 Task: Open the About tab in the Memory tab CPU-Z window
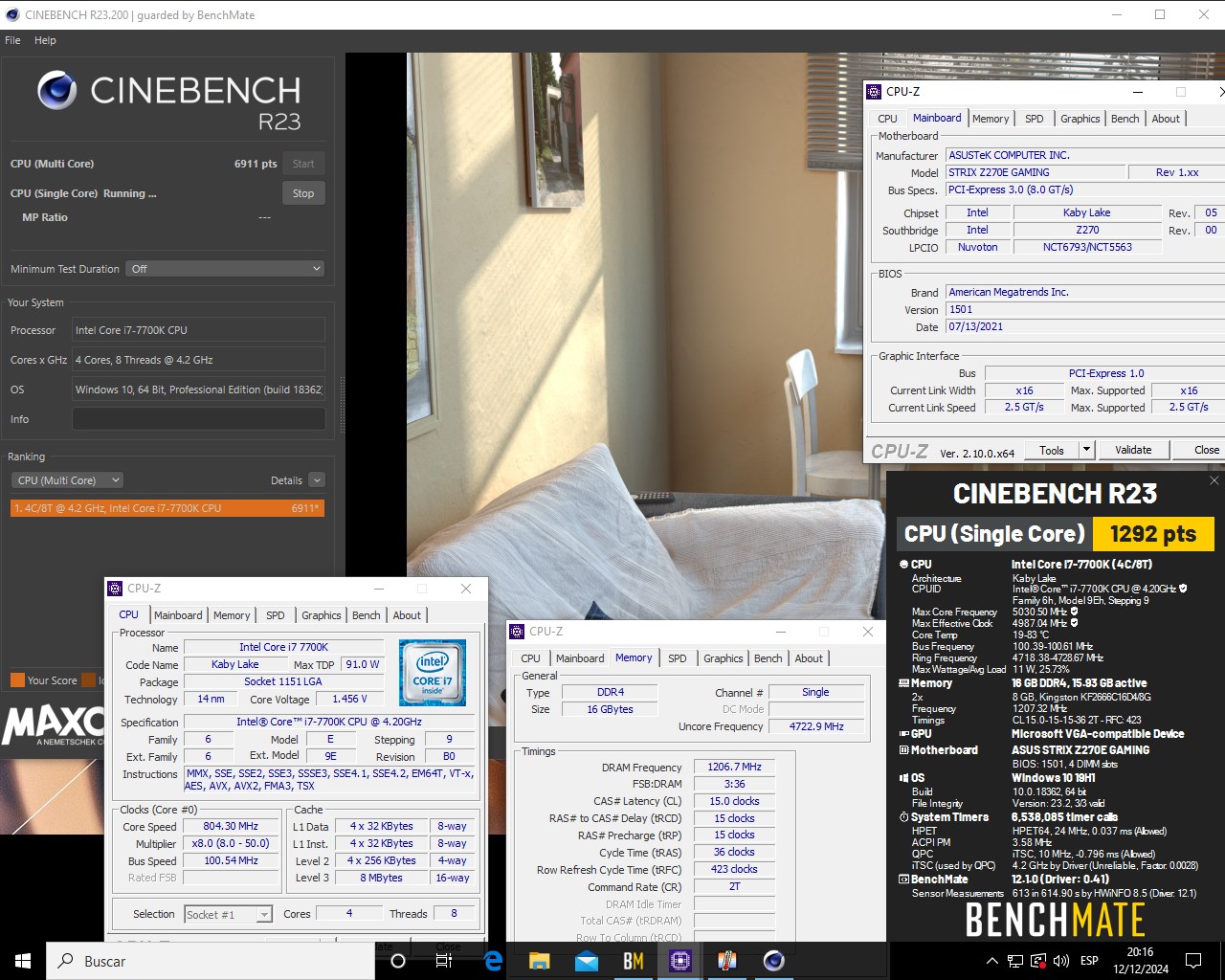809,658
